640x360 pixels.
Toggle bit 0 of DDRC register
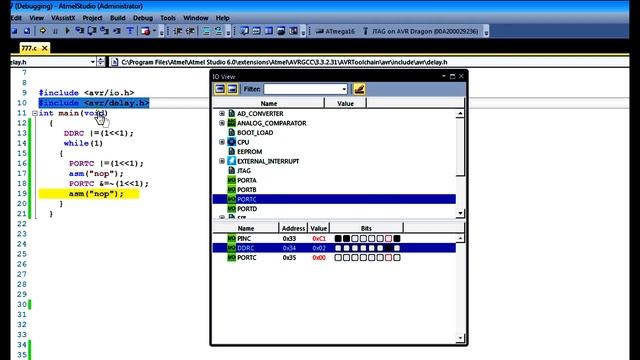(397, 248)
